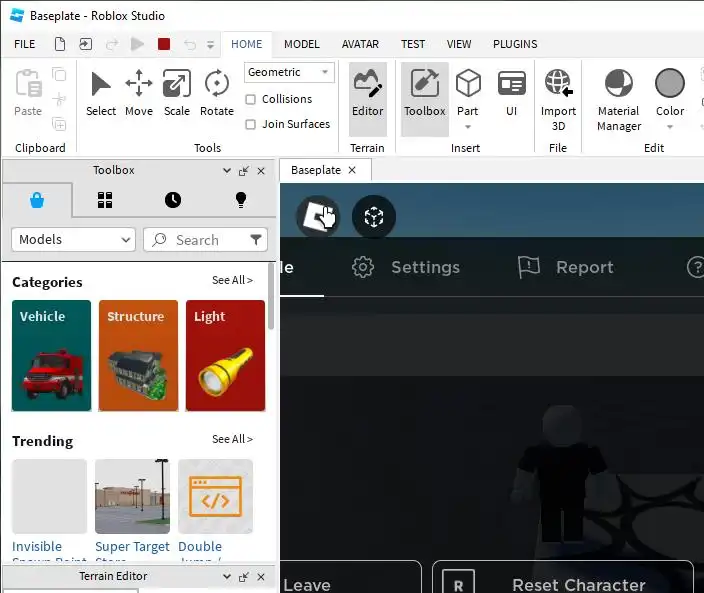The height and width of the screenshot is (593, 704).
Task: Open the Toolbox panel options chevron
Action: pos(227,171)
